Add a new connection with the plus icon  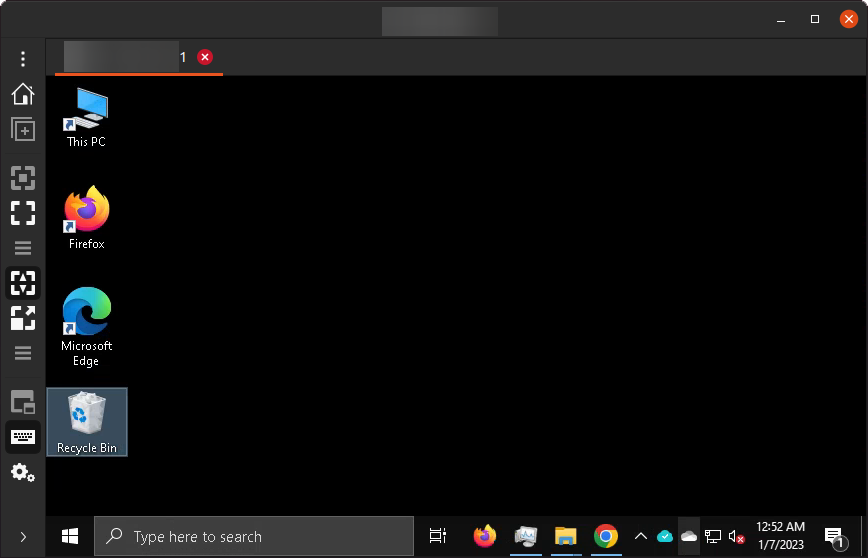pyautogui.click(x=23, y=129)
